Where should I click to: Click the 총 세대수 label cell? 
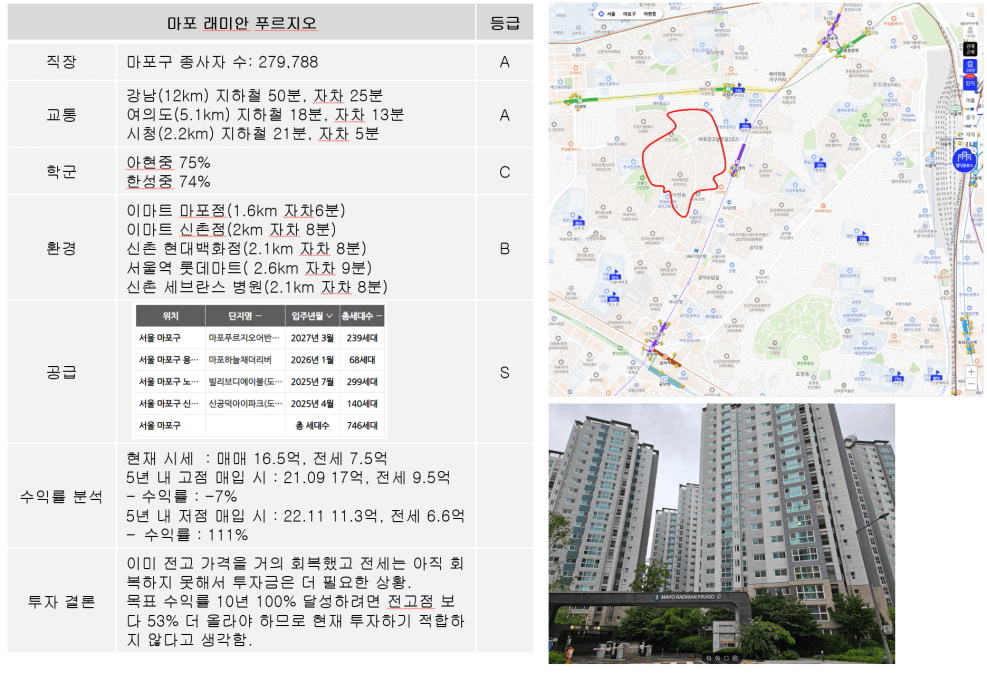click(312, 426)
